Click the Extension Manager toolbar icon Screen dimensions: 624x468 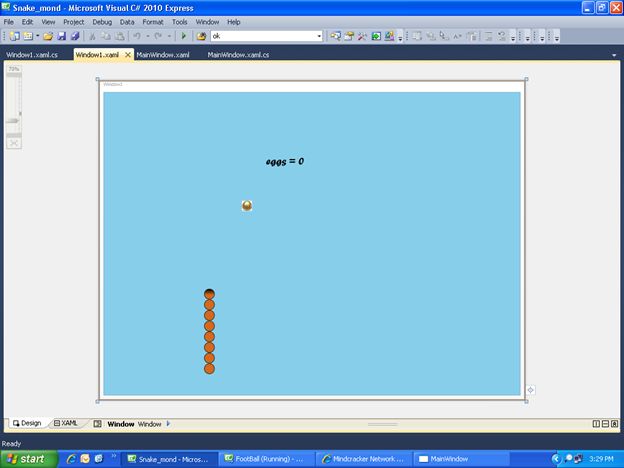tap(389, 36)
